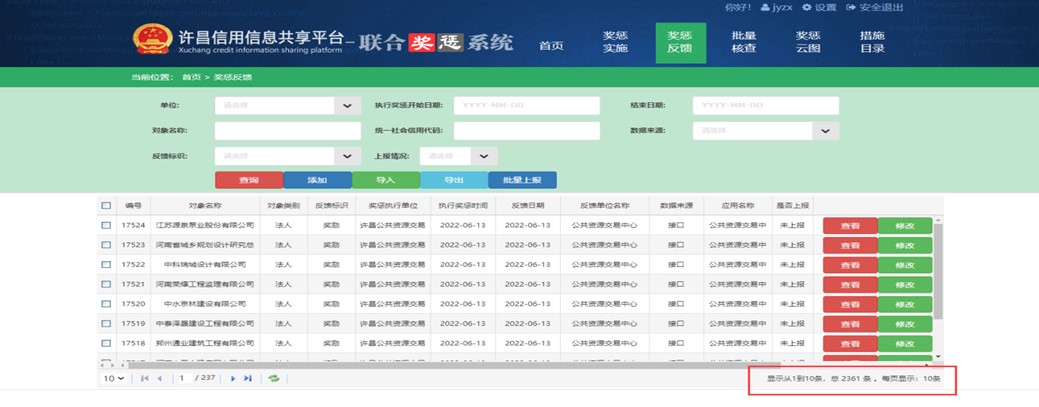This screenshot has height=407, width=1039.
Task: Open the 单位 dropdown
Action: point(347,105)
